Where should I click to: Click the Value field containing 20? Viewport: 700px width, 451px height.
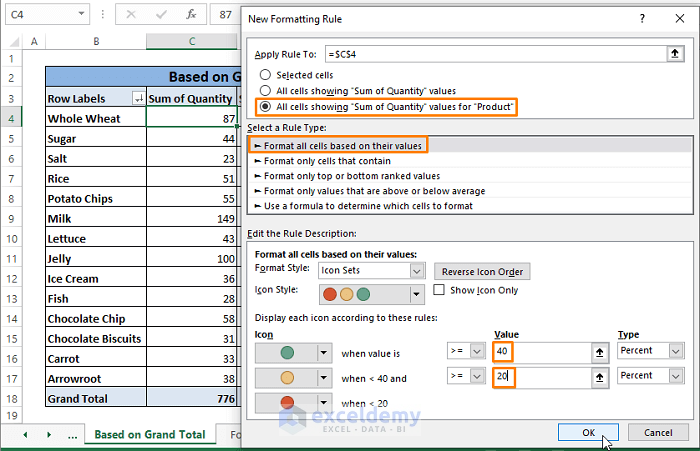pyautogui.click(x=542, y=376)
